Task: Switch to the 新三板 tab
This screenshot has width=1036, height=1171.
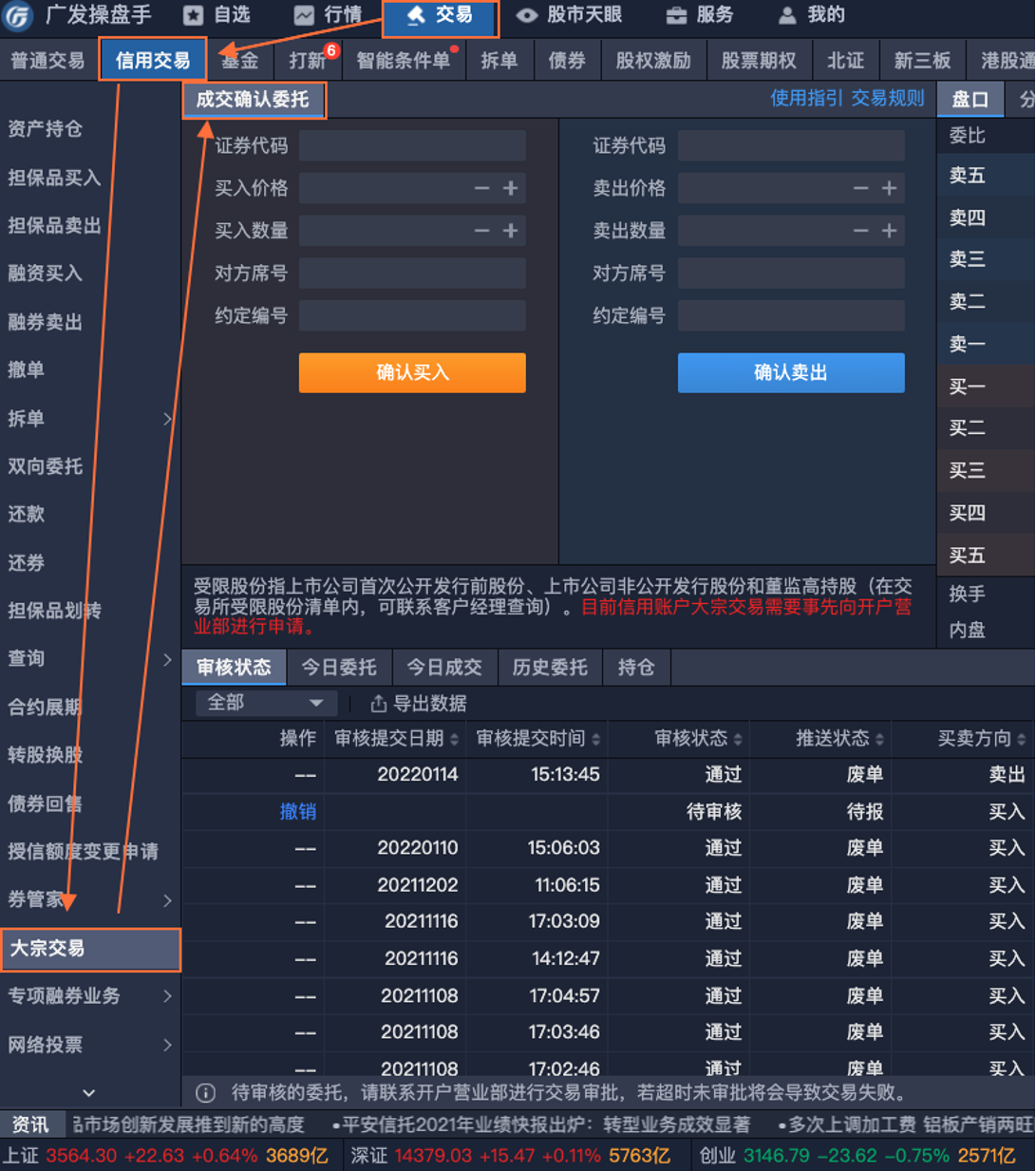Action: pos(922,61)
